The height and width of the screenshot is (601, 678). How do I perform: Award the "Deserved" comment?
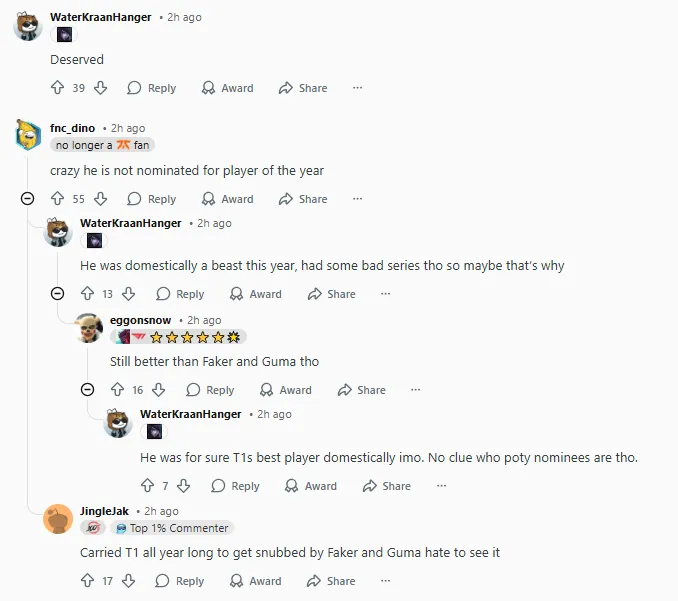227,88
